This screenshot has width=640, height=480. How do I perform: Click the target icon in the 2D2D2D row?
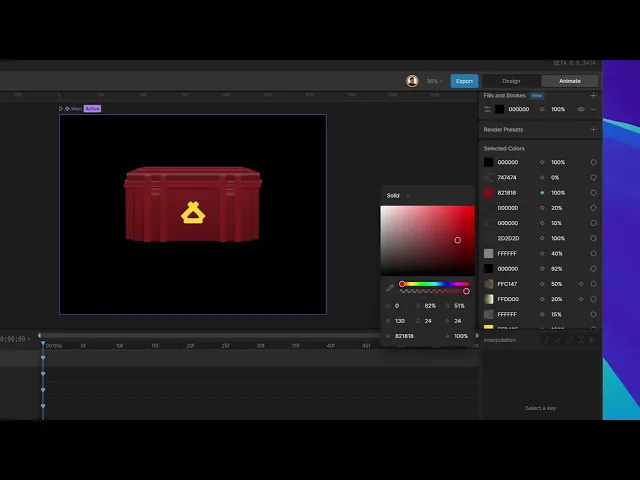[593, 238]
